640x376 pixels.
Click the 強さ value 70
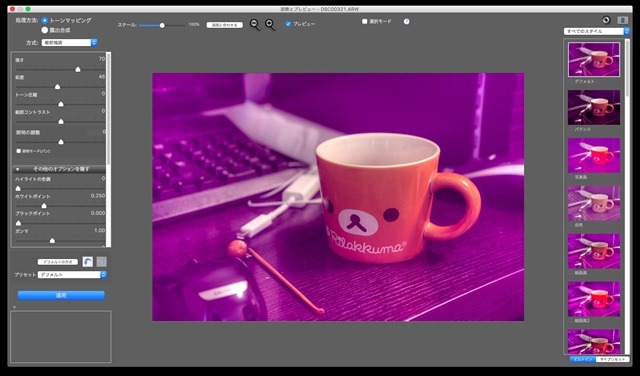pos(102,59)
